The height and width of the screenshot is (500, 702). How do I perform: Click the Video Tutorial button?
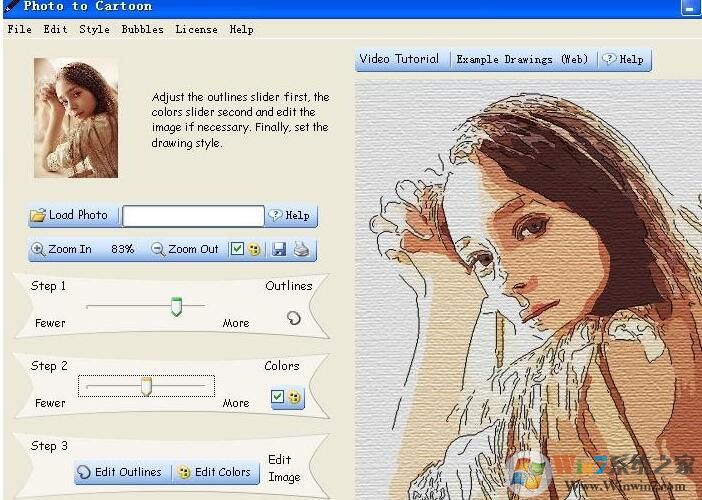click(399, 59)
